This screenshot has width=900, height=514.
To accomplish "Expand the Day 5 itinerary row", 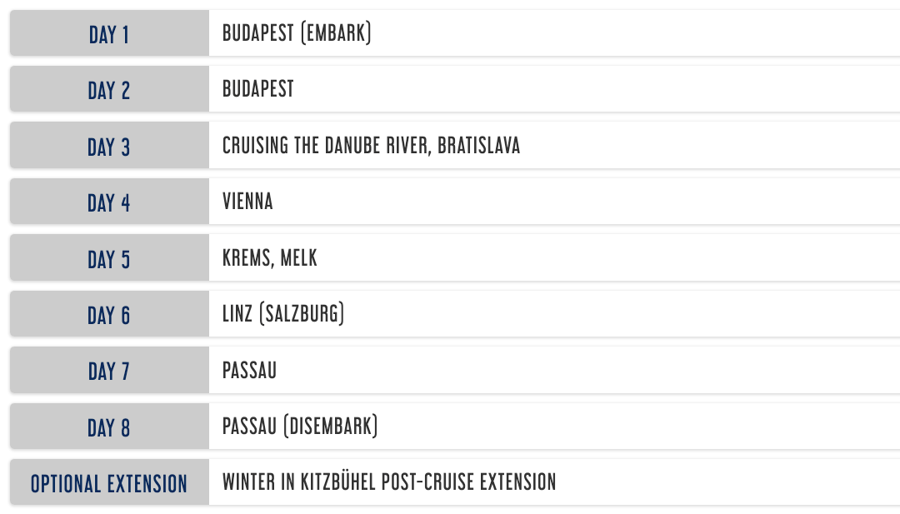I will [x=109, y=259].
